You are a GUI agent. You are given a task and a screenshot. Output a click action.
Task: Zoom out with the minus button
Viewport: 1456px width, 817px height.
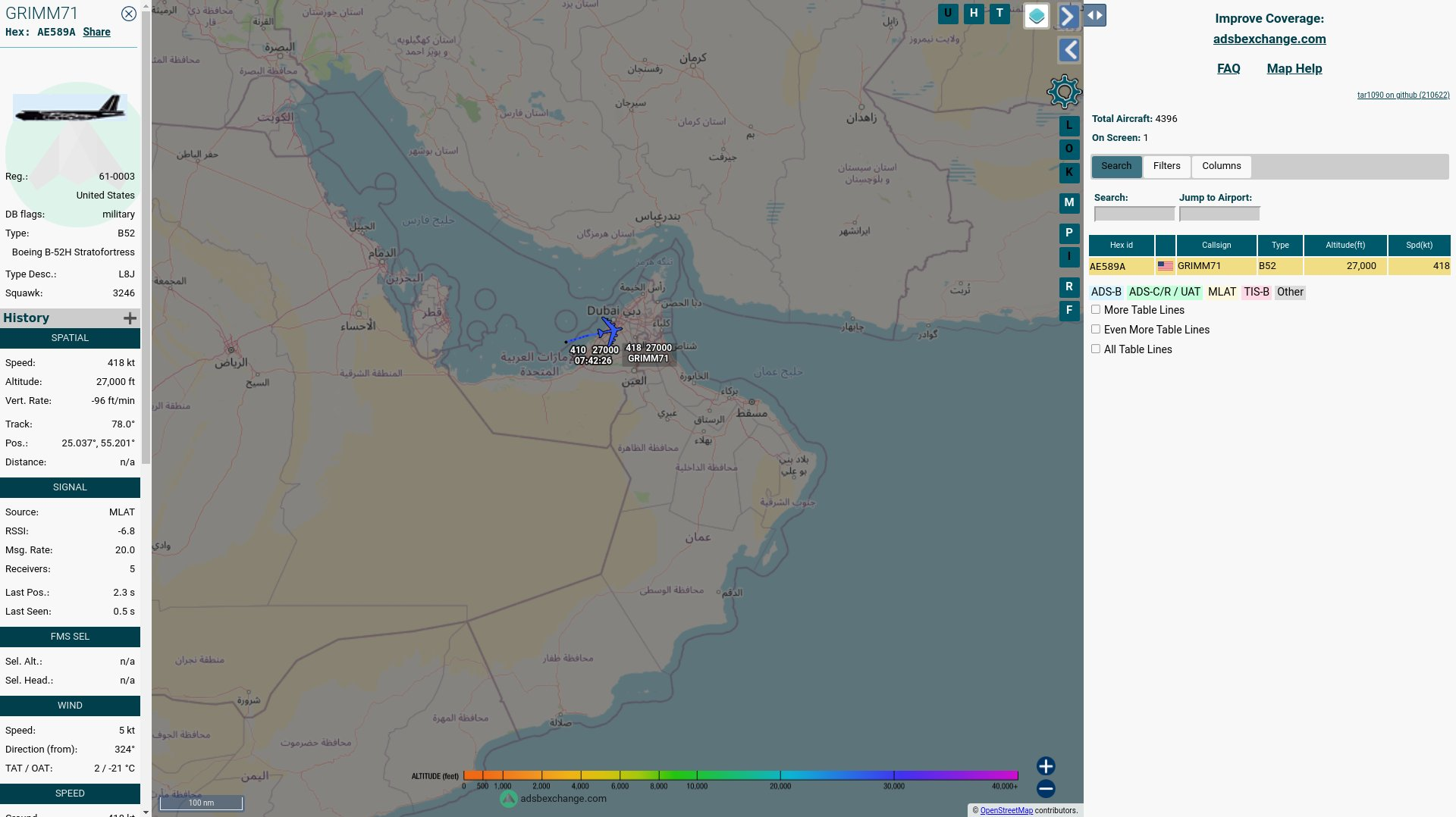[1046, 789]
